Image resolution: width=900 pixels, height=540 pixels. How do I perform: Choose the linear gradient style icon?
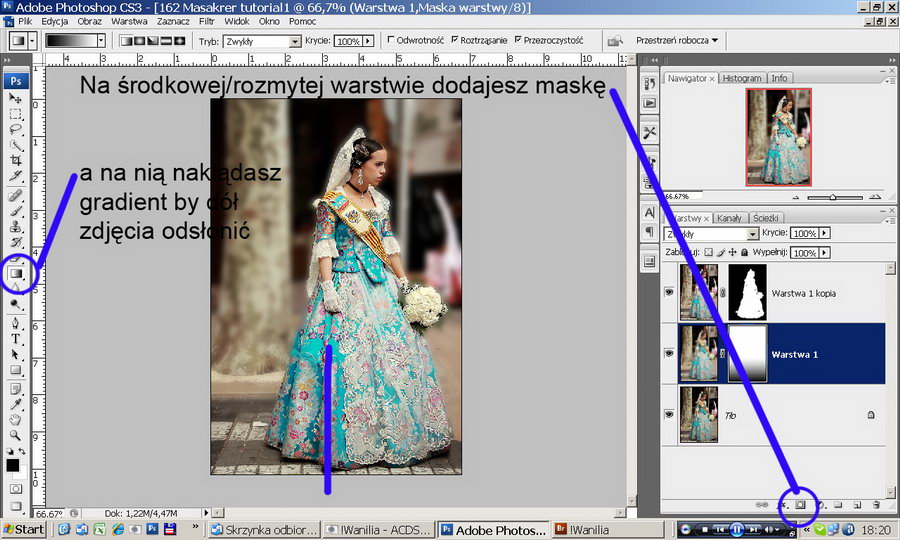click(x=127, y=41)
